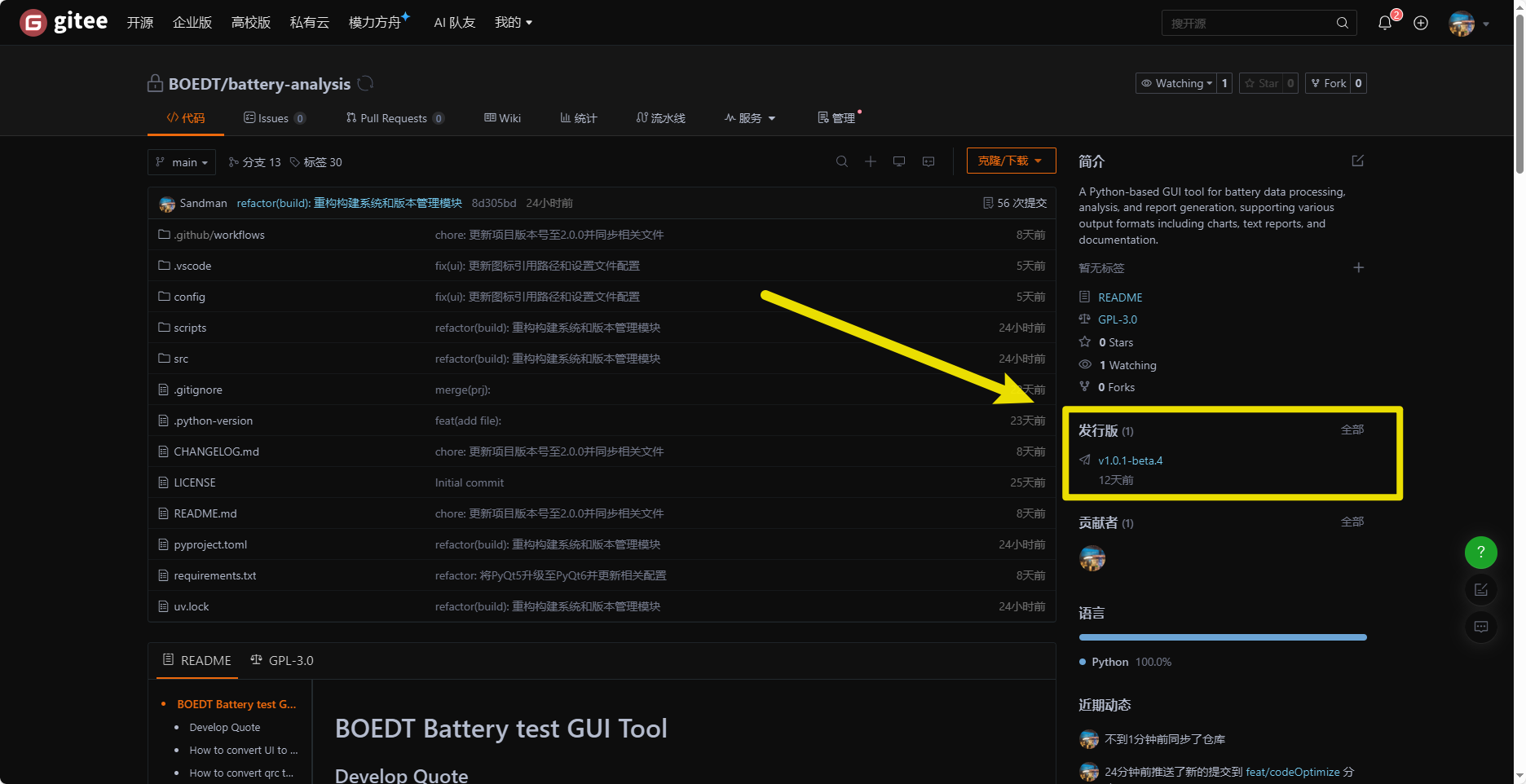Open the main branch dropdown
The image size is (1526, 784).
tap(182, 162)
